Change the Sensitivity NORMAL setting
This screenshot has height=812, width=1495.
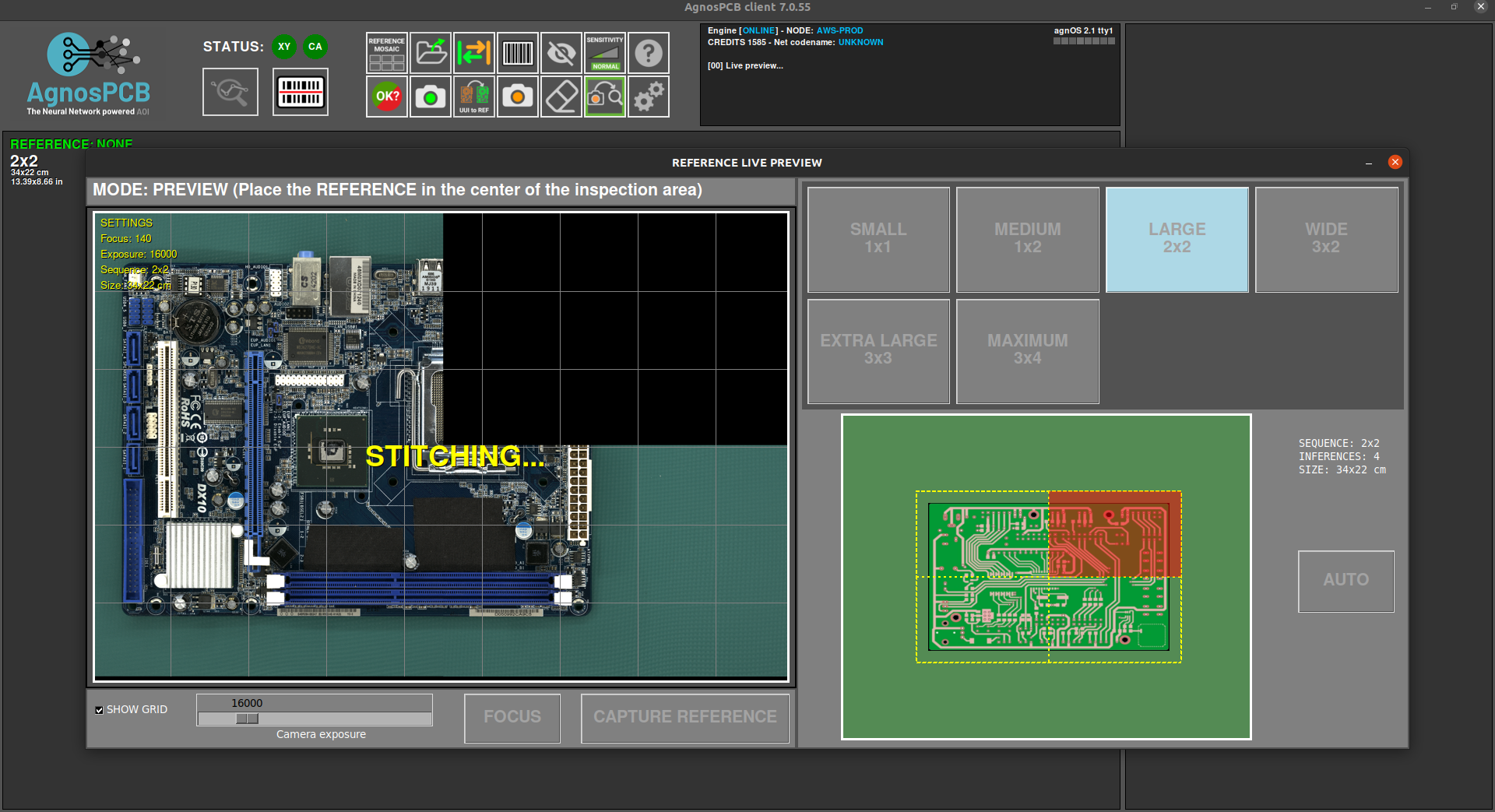pyautogui.click(x=605, y=53)
